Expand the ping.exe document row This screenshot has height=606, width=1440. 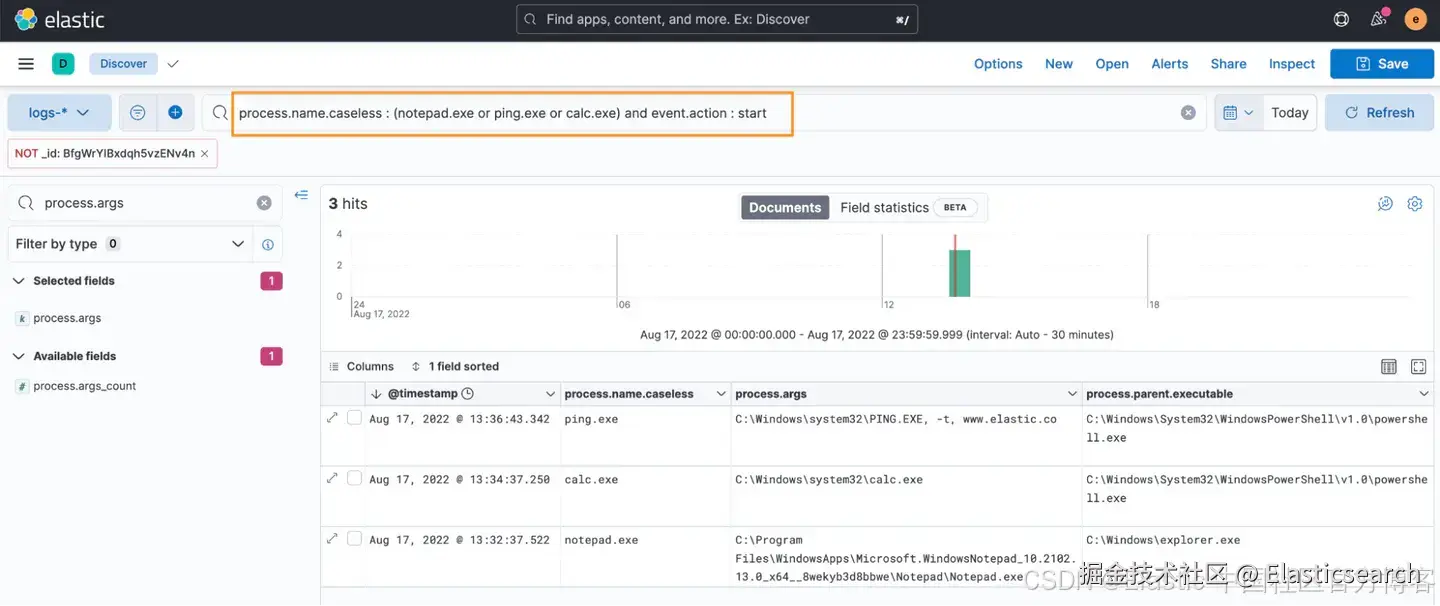pos(332,418)
